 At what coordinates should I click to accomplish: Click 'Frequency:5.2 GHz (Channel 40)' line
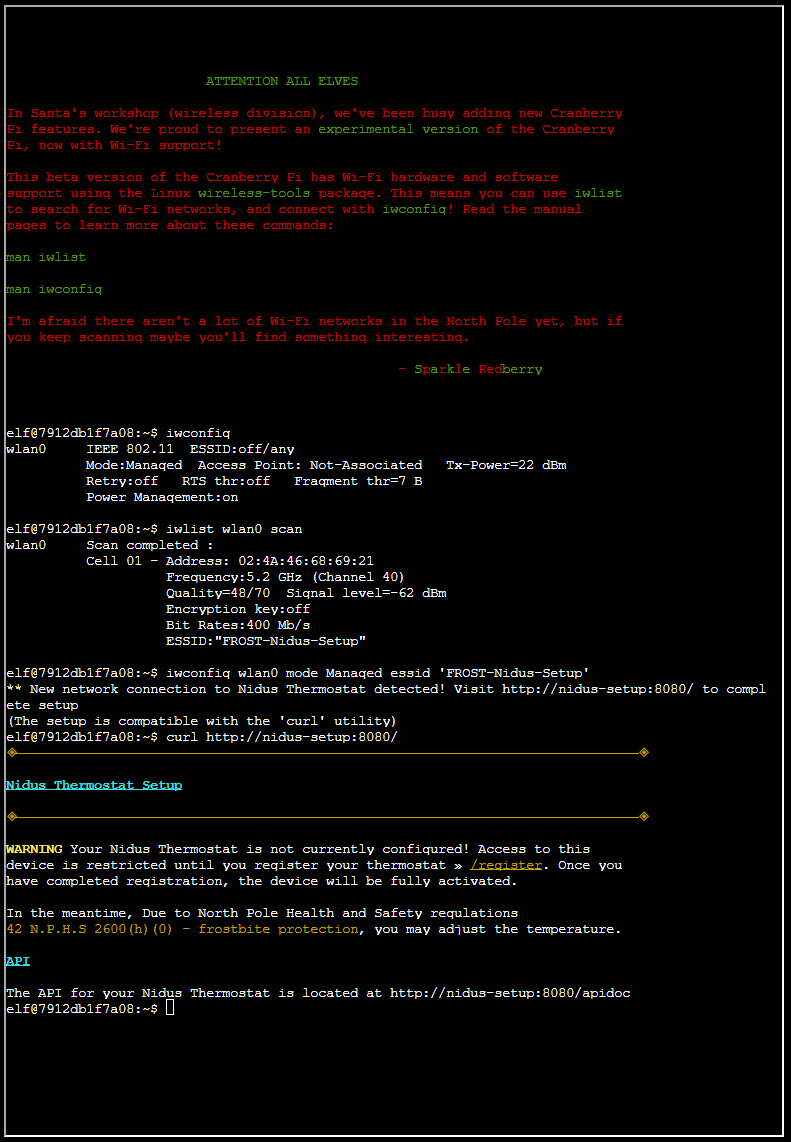[285, 578]
